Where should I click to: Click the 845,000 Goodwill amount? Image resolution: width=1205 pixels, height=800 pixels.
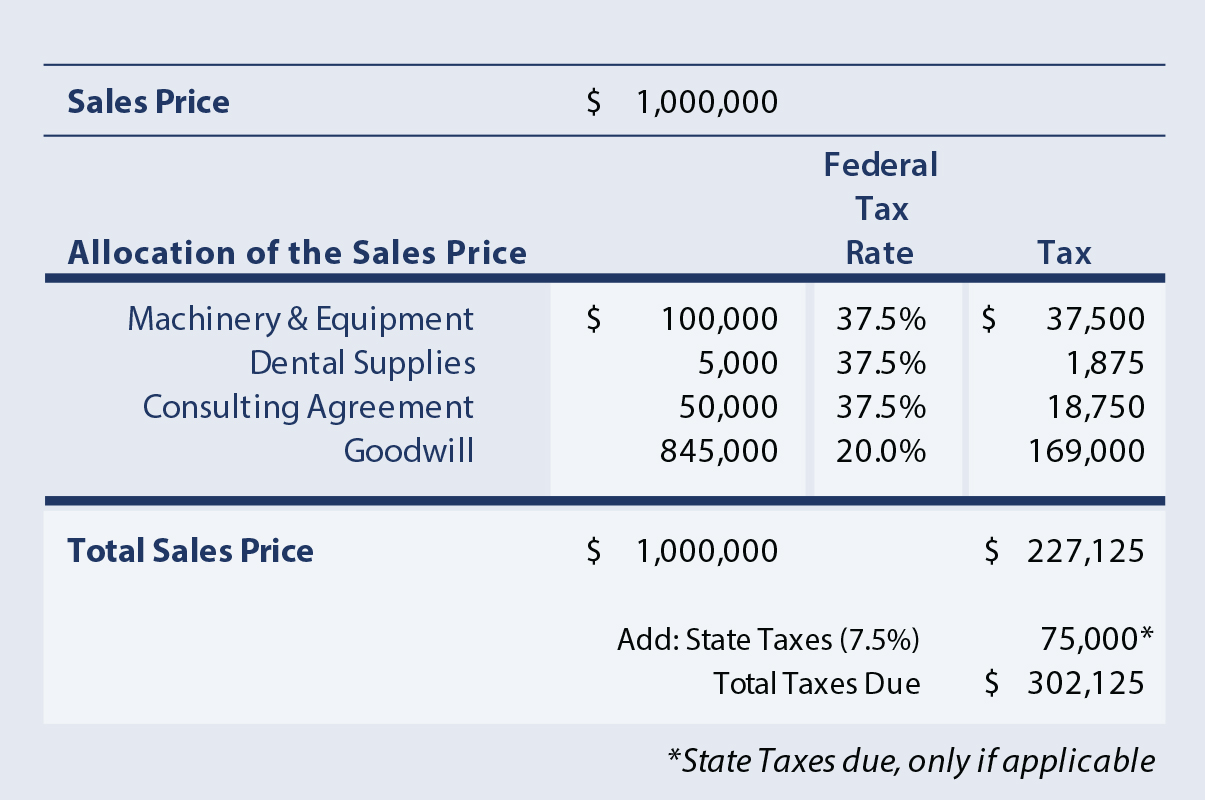pos(719,451)
